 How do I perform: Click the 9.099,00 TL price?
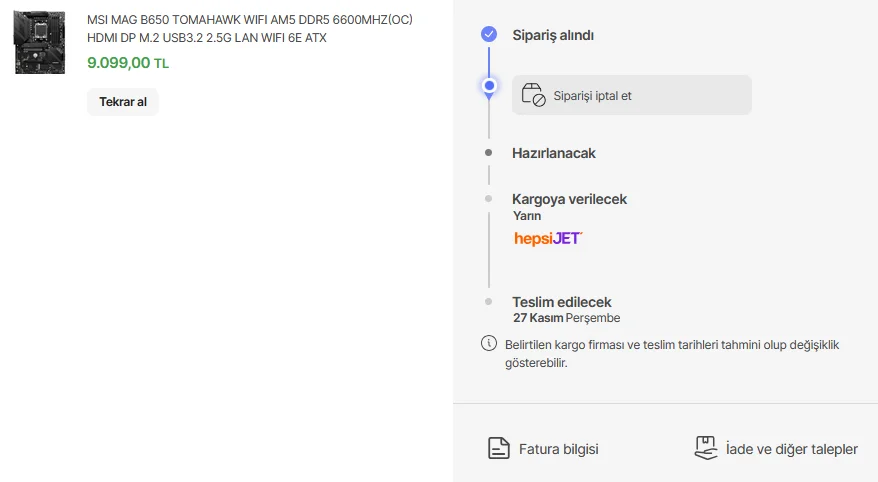click(x=128, y=63)
